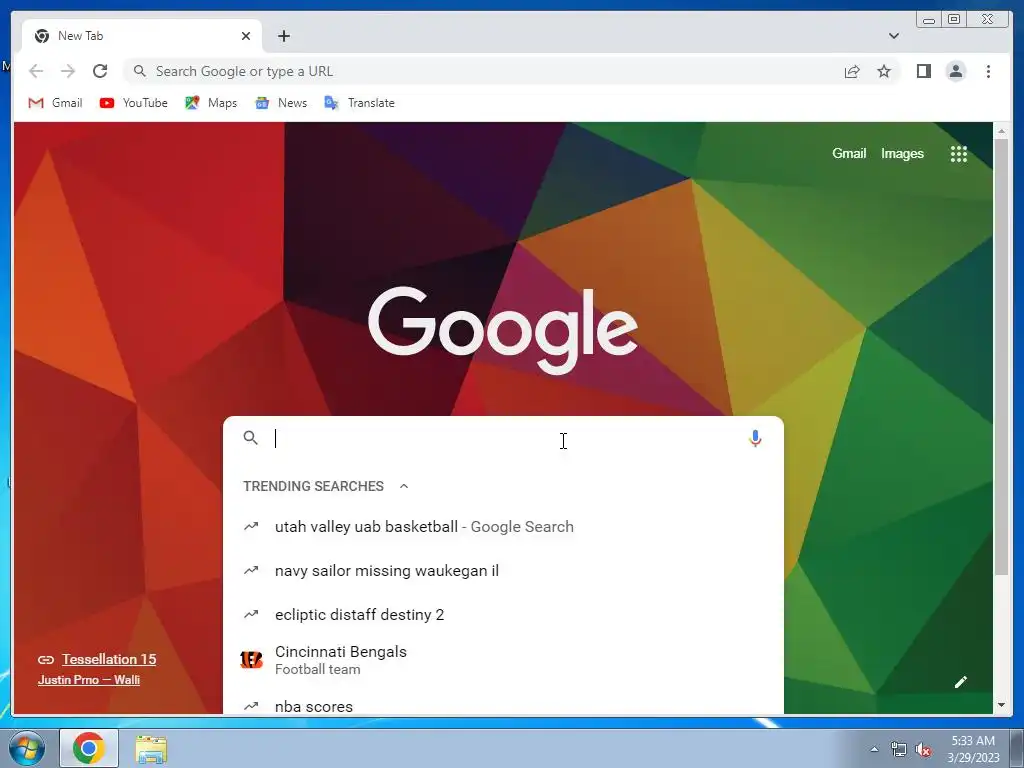Start voice search with the microphone icon
This screenshot has height=768, width=1024.
(x=755, y=438)
